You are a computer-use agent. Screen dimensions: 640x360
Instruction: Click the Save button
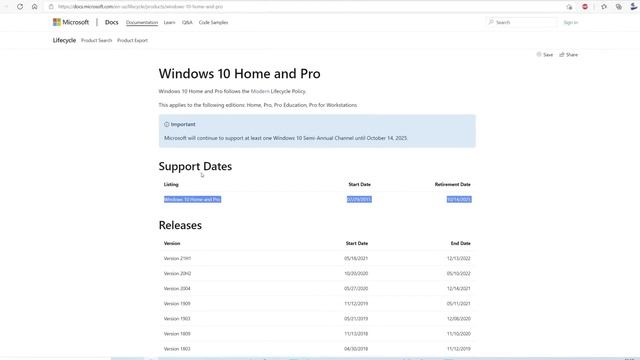(x=545, y=55)
